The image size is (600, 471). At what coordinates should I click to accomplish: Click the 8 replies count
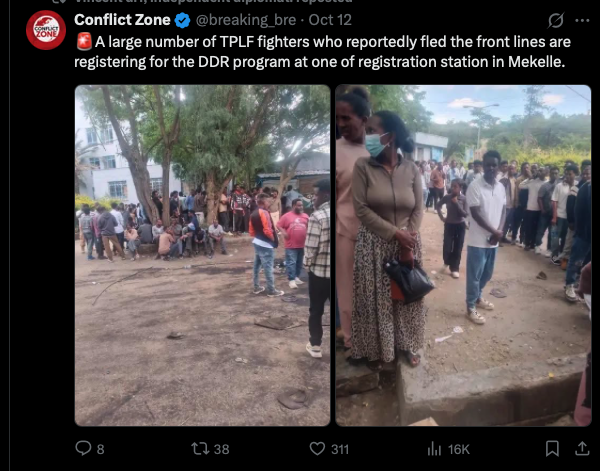(100, 449)
